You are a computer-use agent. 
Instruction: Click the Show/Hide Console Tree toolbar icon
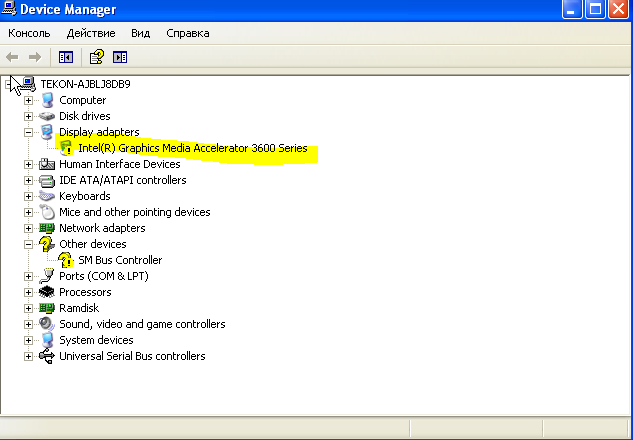coord(66,57)
